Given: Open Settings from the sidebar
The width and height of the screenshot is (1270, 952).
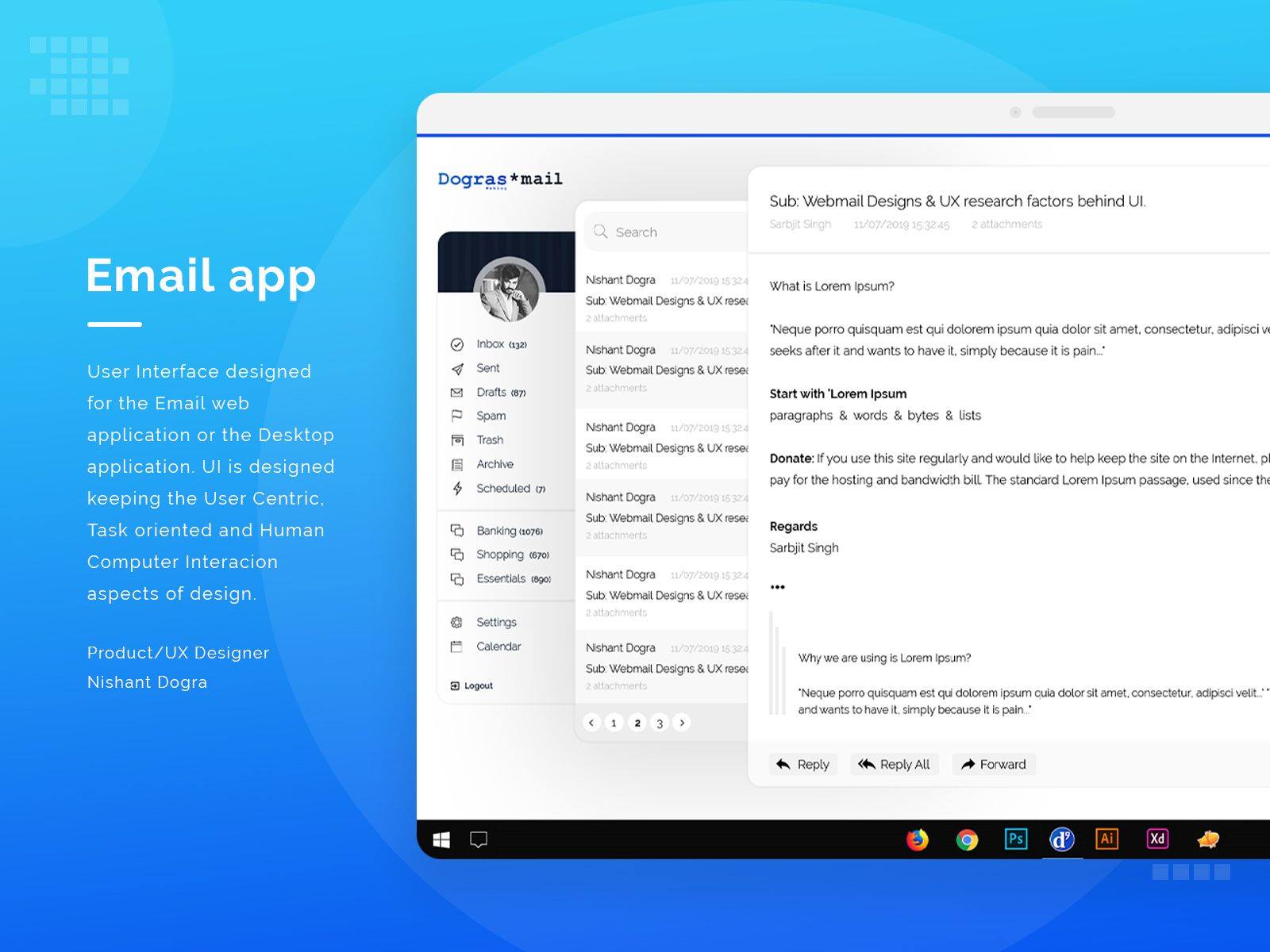Looking at the screenshot, I should point(496,622).
